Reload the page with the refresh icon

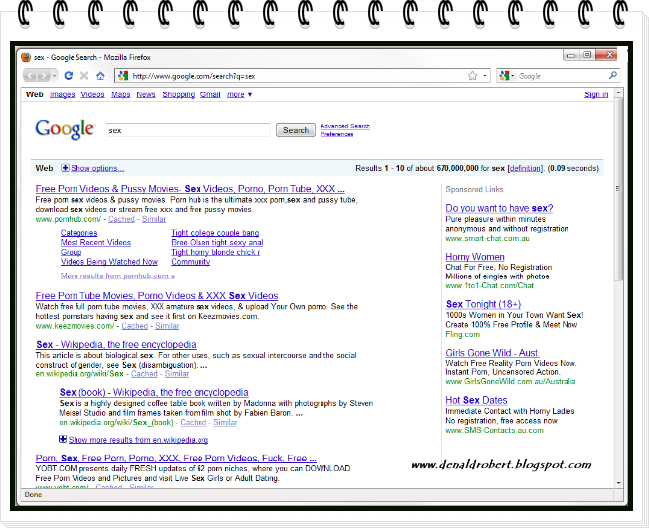pos(69,76)
